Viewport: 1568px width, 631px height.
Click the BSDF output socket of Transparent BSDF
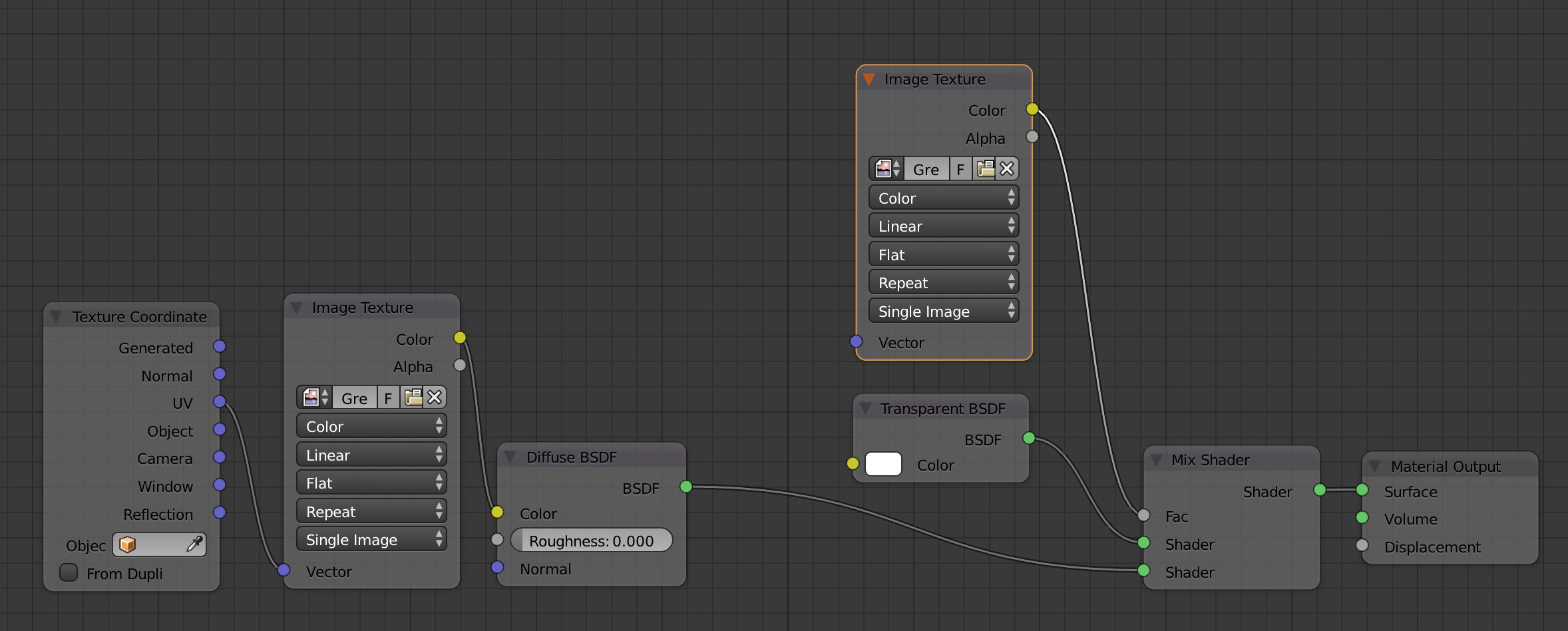pos(1029,438)
